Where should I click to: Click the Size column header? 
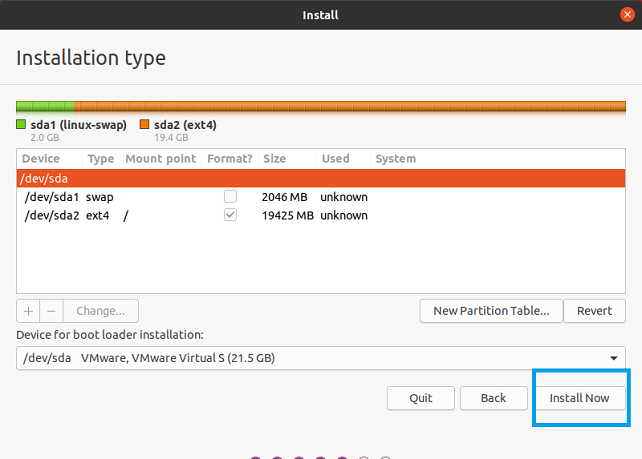[274, 159]
